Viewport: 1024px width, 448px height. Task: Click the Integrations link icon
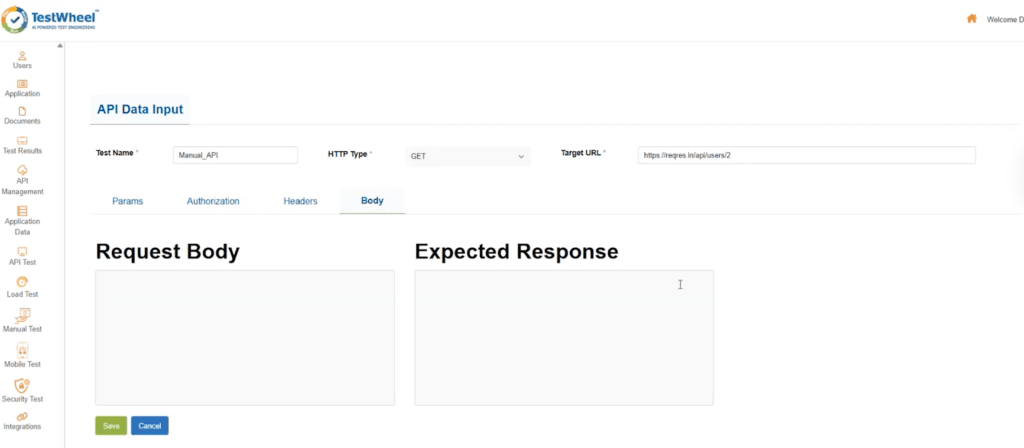click(x=22, y=416)
